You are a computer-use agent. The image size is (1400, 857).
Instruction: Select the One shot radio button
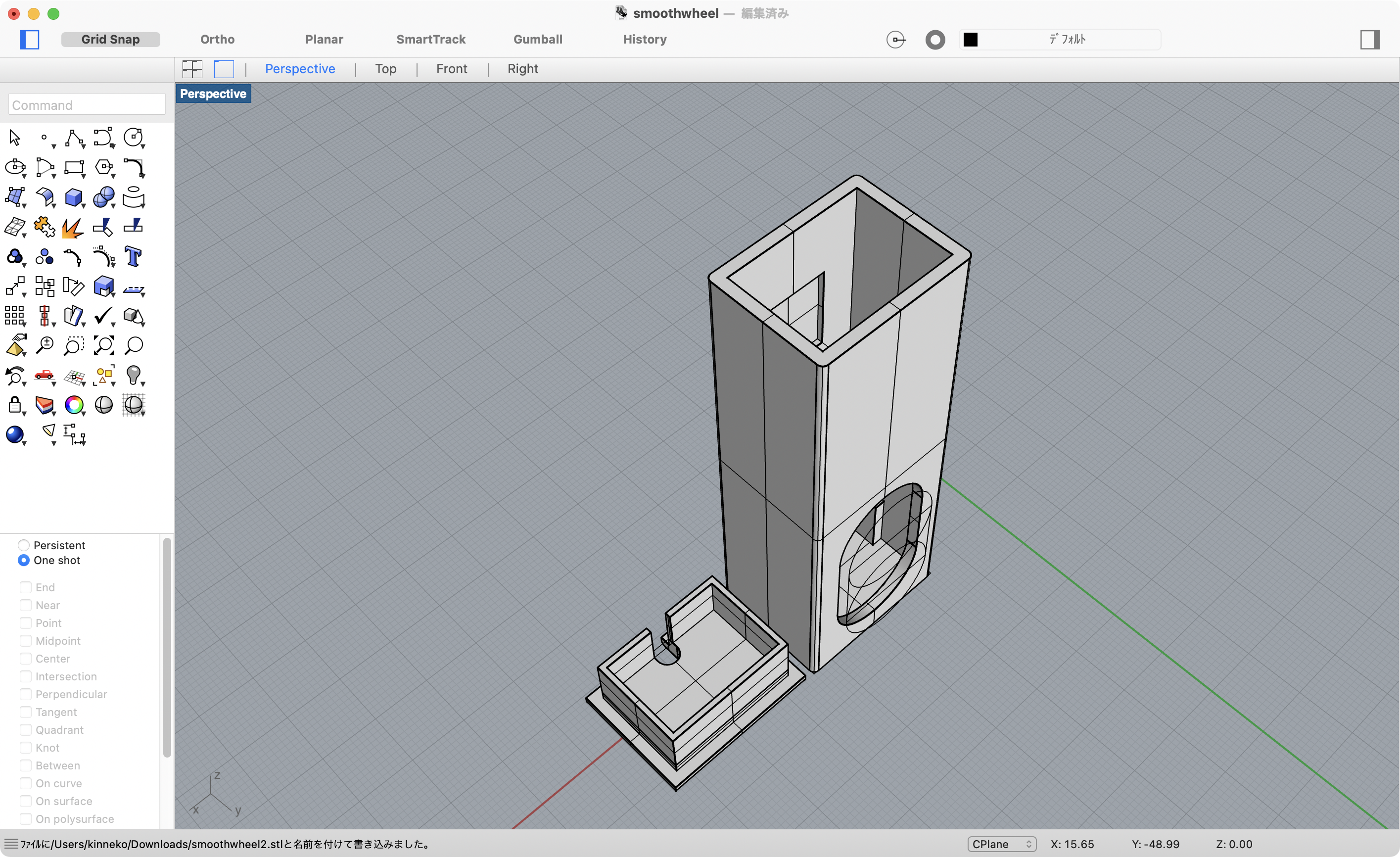tap(23, 560)
